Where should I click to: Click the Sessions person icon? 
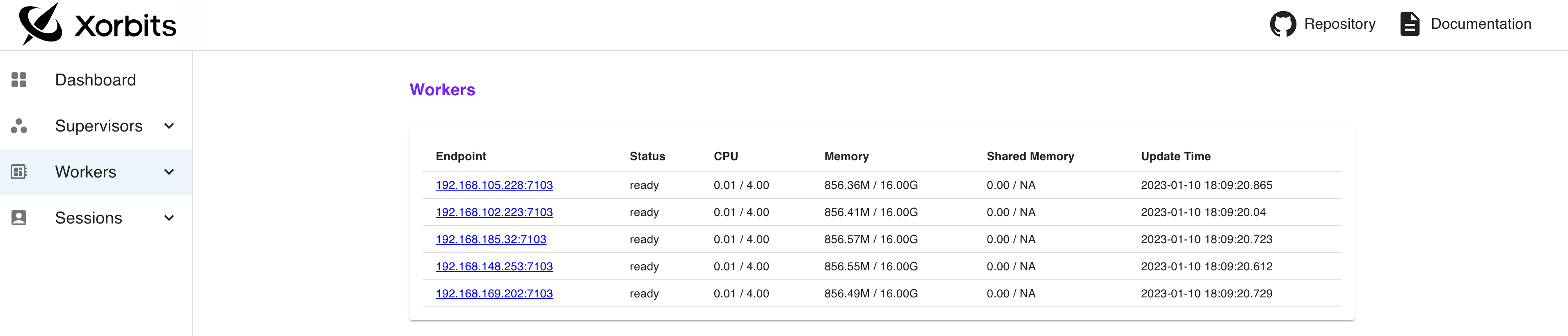click(19, 218)
